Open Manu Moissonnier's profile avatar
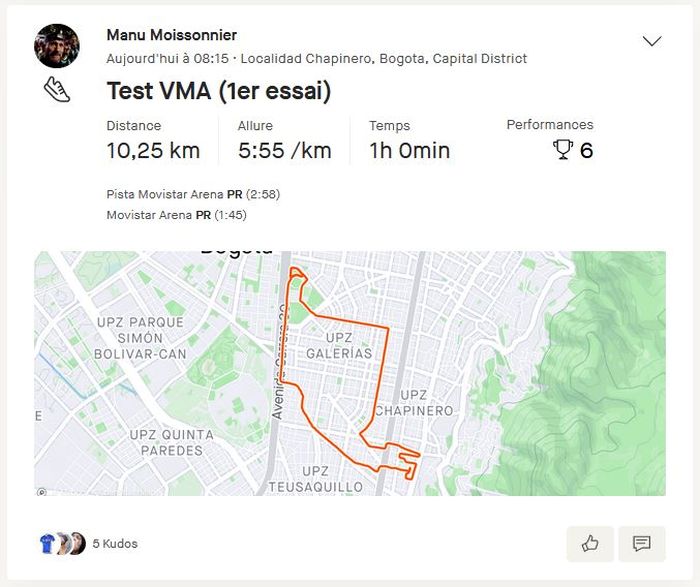The width and height of the screenshot is (700, 587). tap(57, 45)
